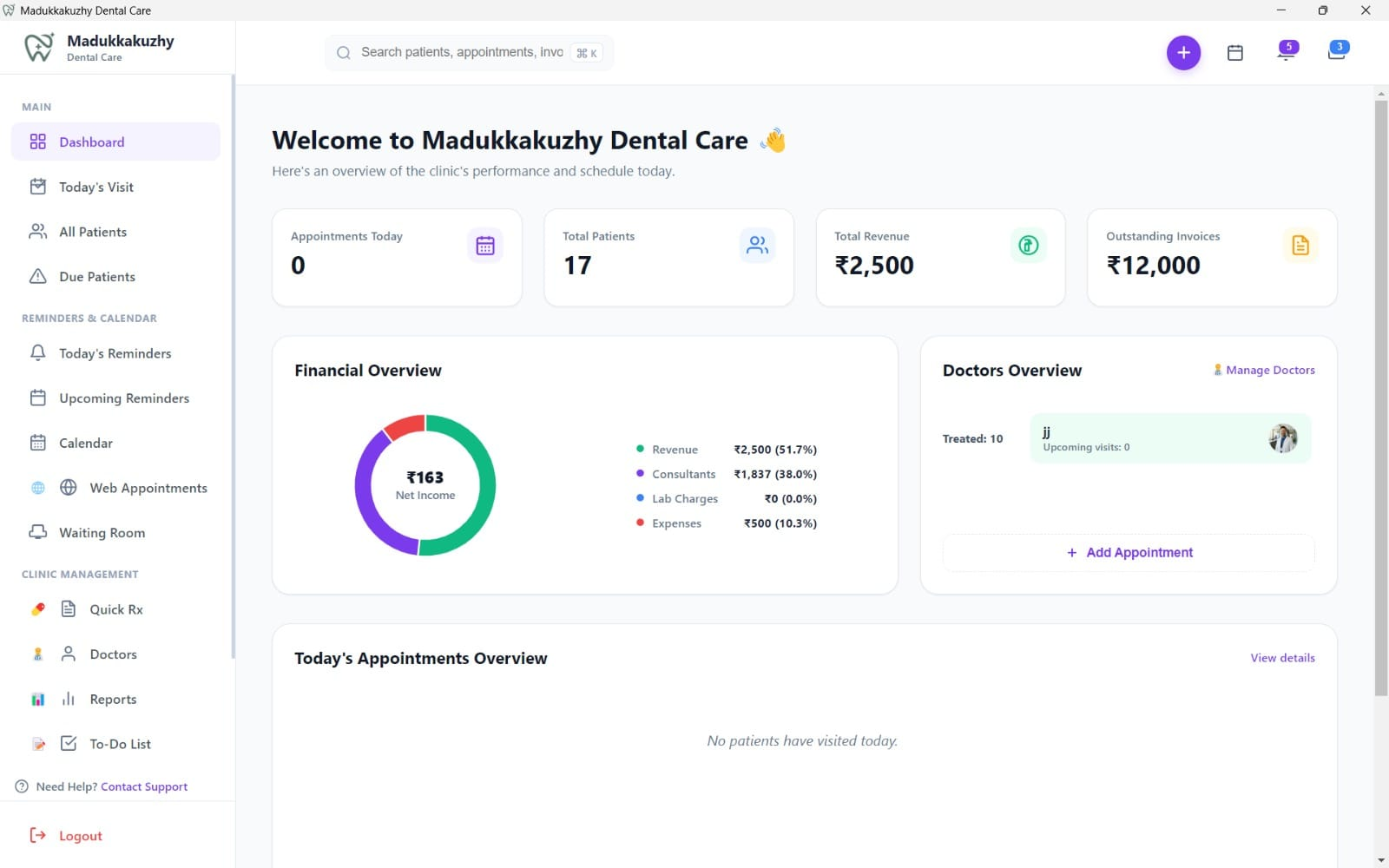Click the main page vertical scrollbar
1389x868 pixels.
click(x=1381, y=398)
